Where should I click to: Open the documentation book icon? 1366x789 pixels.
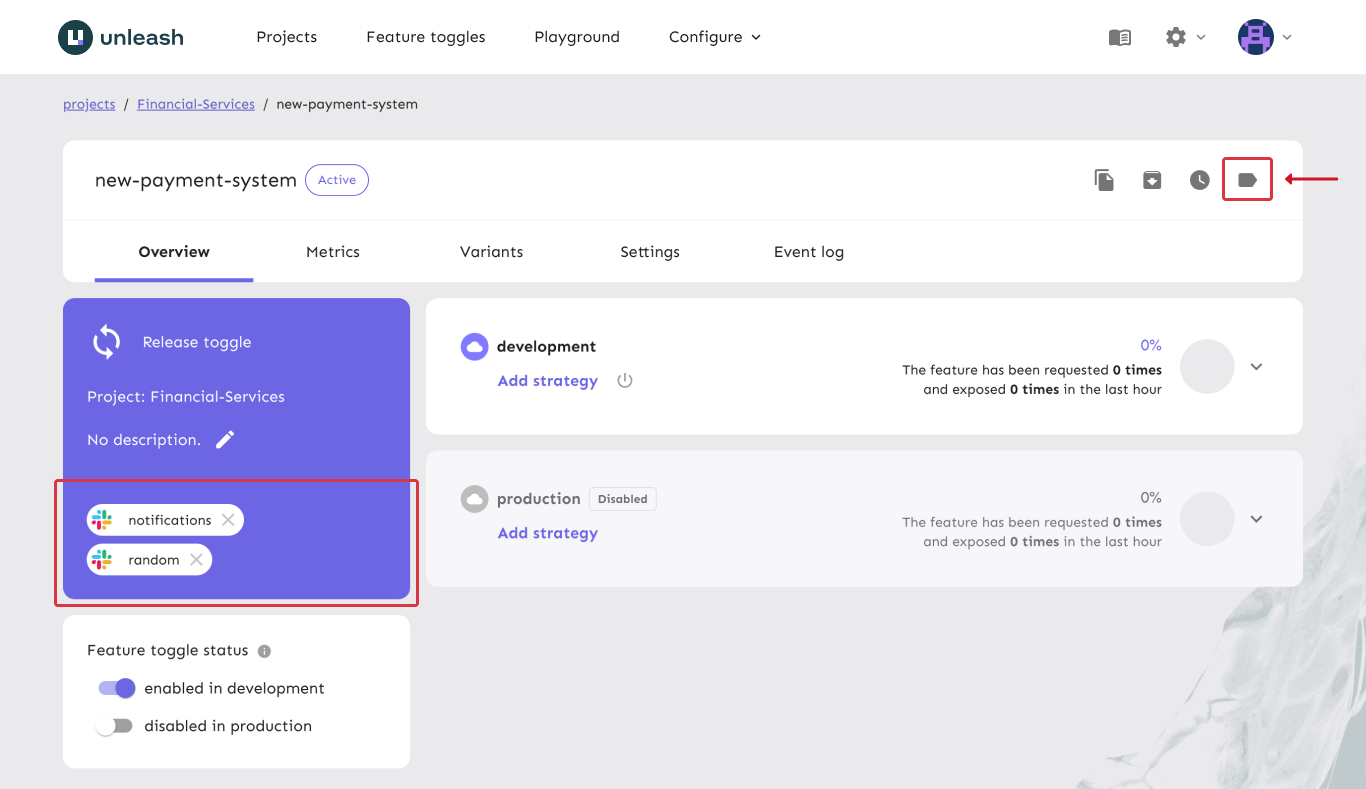1120,37
